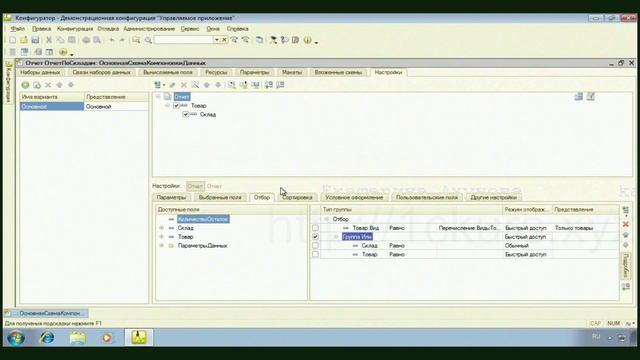Click the Перечисление.ВидыТо... value cell
The width and height of the screenshot is (640, 360).
(x=469, y=228)
